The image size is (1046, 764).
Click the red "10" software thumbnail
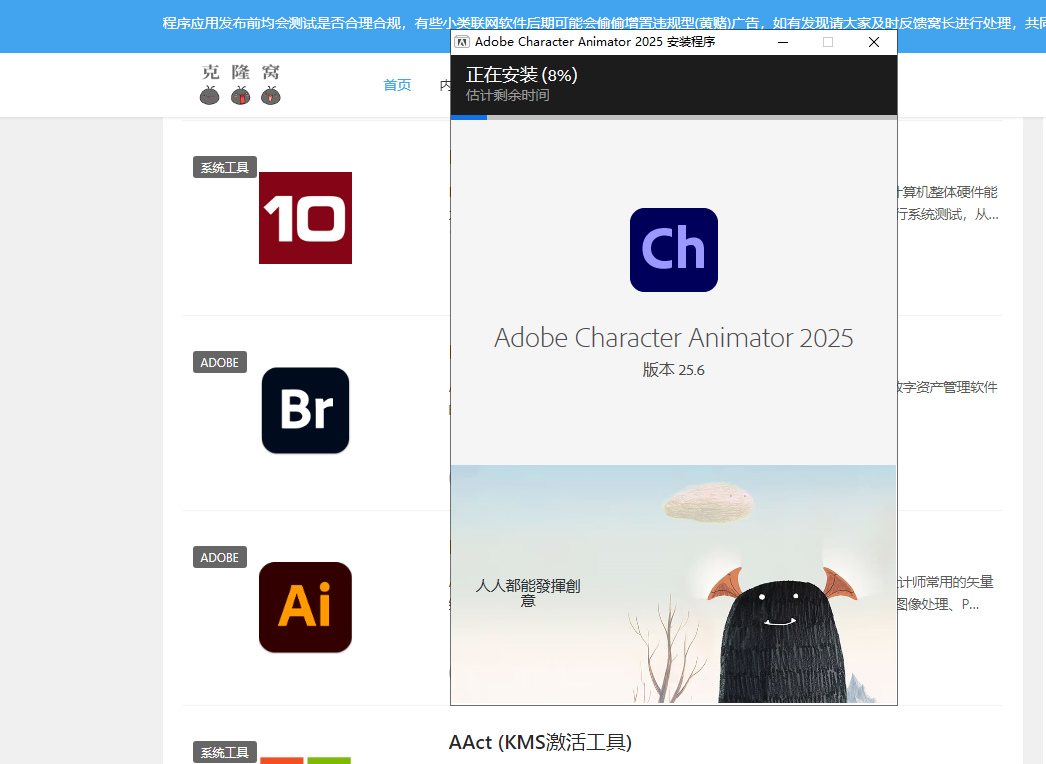pos(305,218)
